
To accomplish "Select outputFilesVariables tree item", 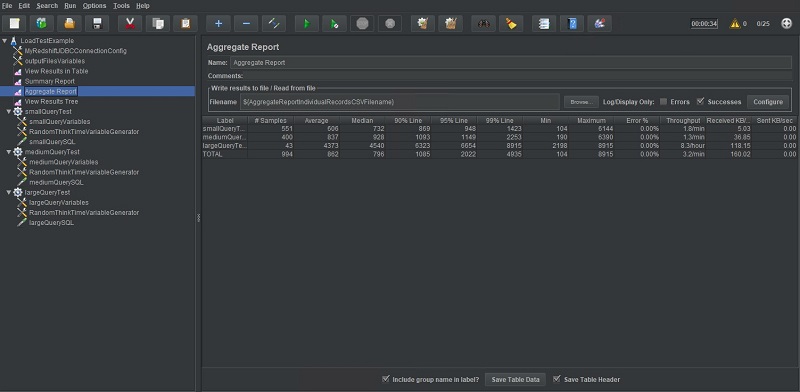I will click(55, 61).
